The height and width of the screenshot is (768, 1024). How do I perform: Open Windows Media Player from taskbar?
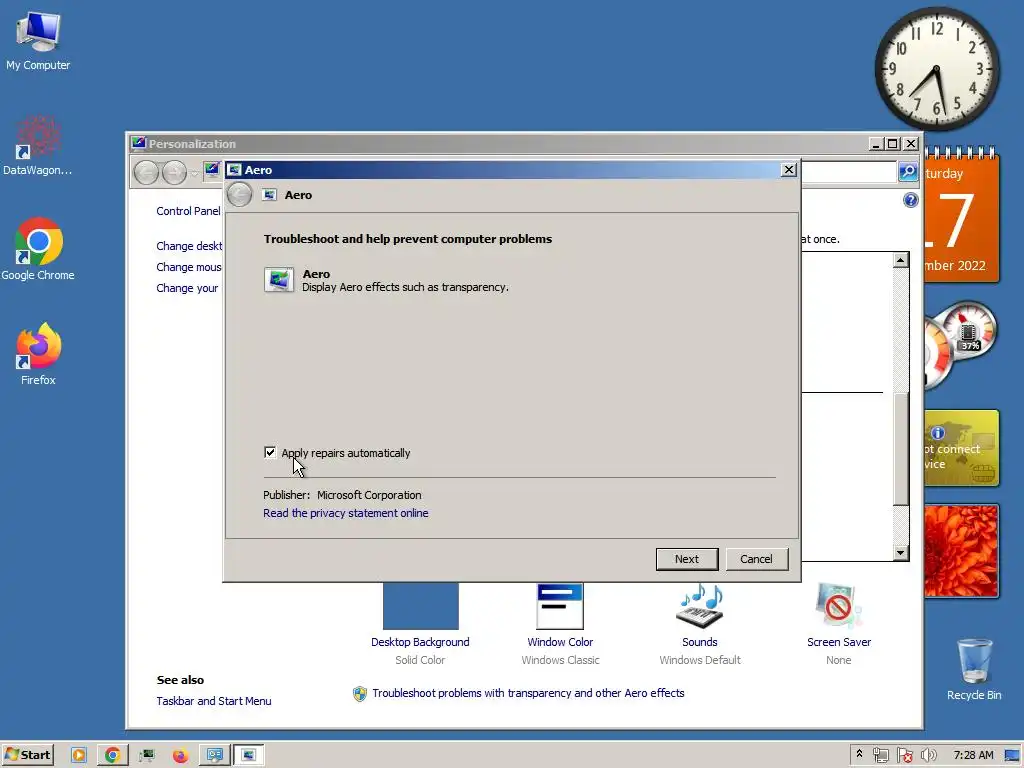coord(78,756)
